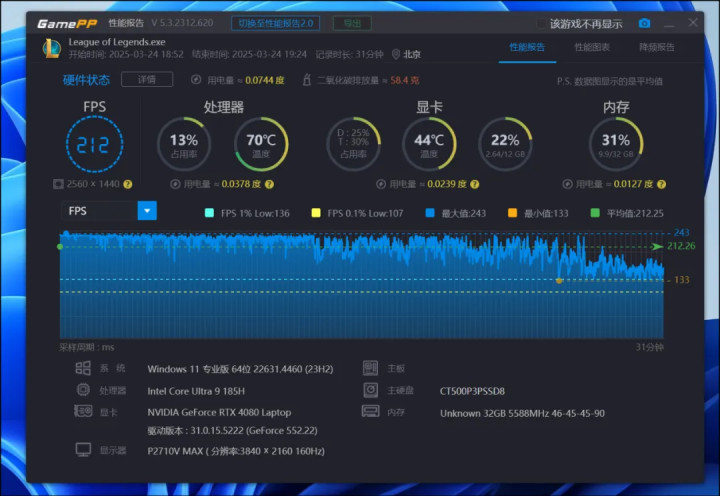Viewport: 720px width, 496px height.
Task: Click the League of Legends game icon
Action: pyautogui.click(x=52, y=48)
